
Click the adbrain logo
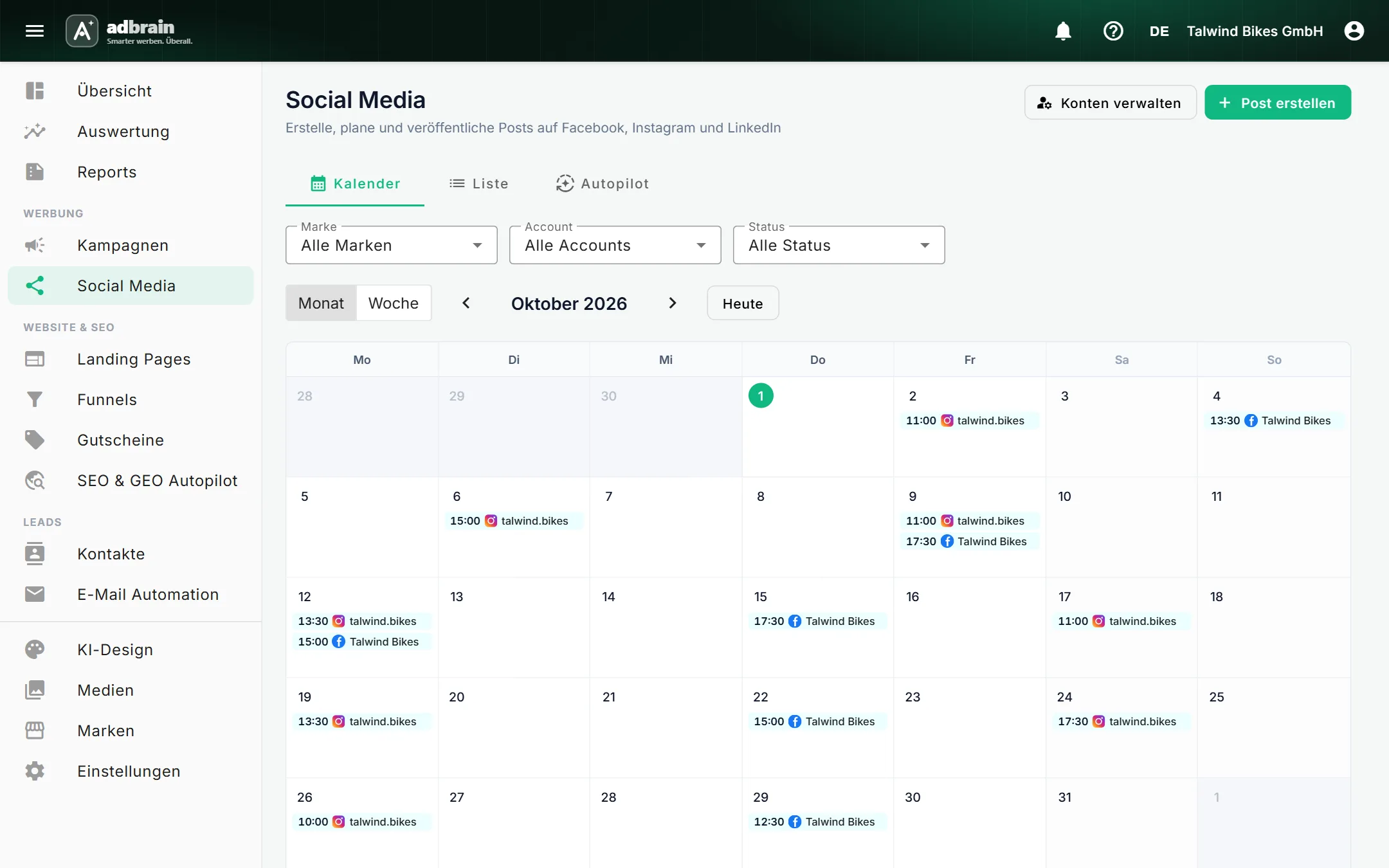coord(129,31)
